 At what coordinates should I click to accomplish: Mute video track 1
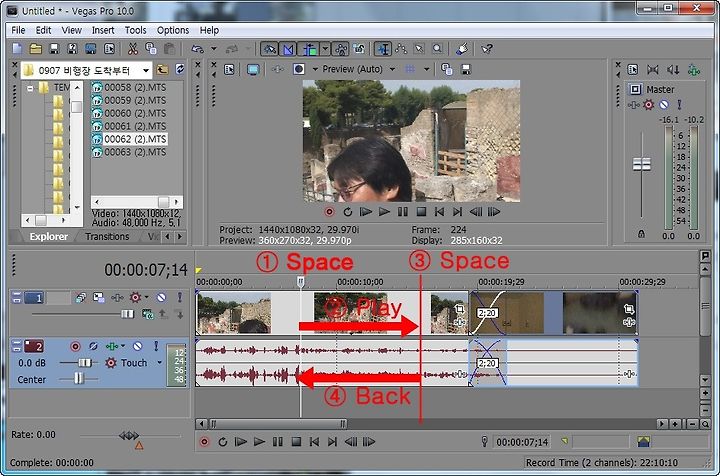pyautogui.click(x=161, y=297)
